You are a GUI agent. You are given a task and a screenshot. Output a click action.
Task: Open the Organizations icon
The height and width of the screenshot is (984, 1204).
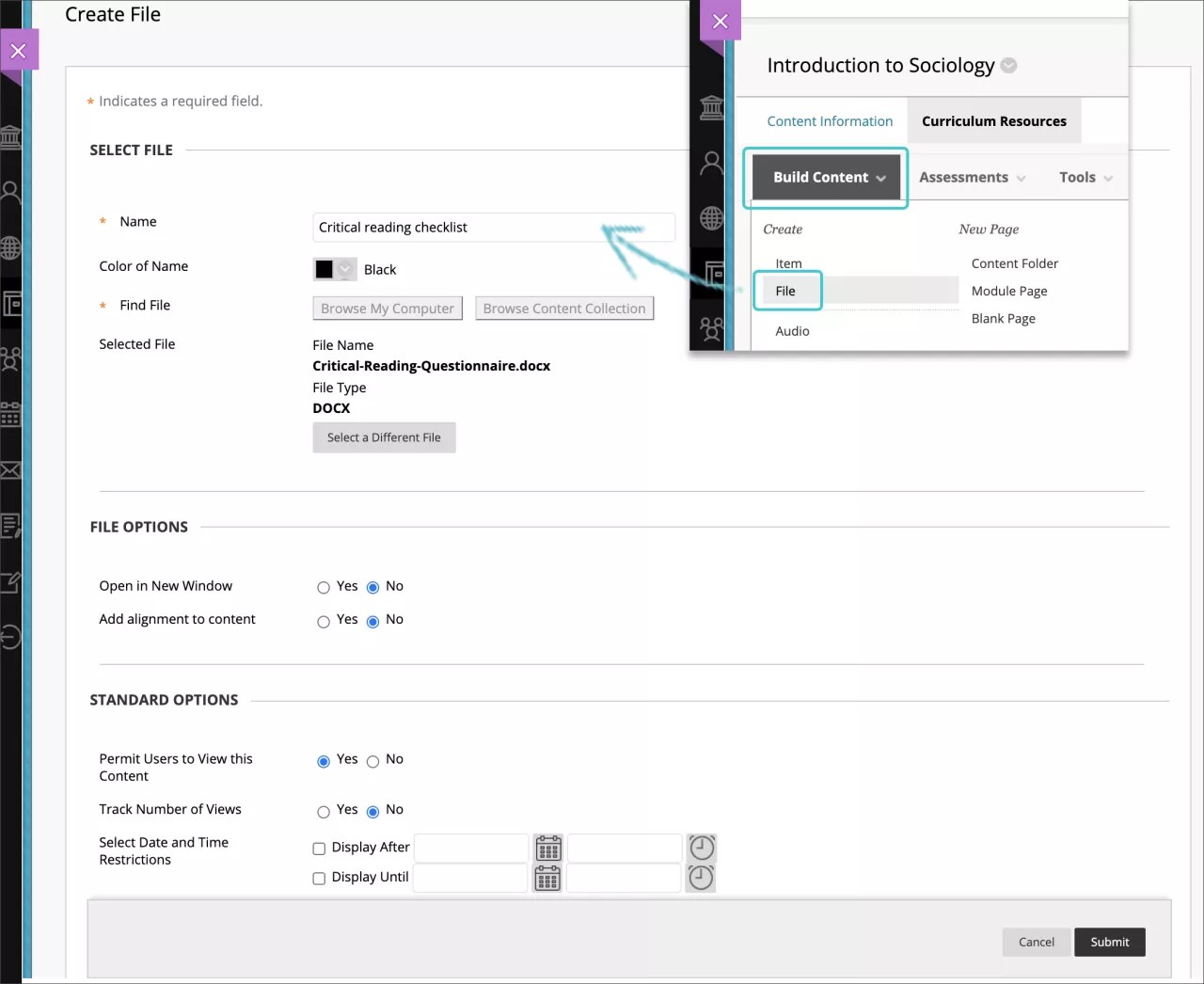11,360
